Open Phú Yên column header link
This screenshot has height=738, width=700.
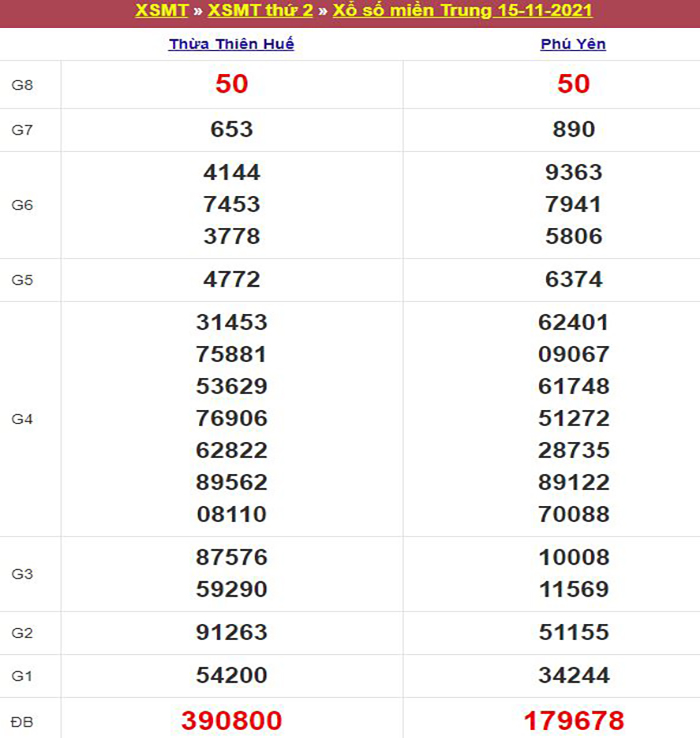(x=573, y=44)
